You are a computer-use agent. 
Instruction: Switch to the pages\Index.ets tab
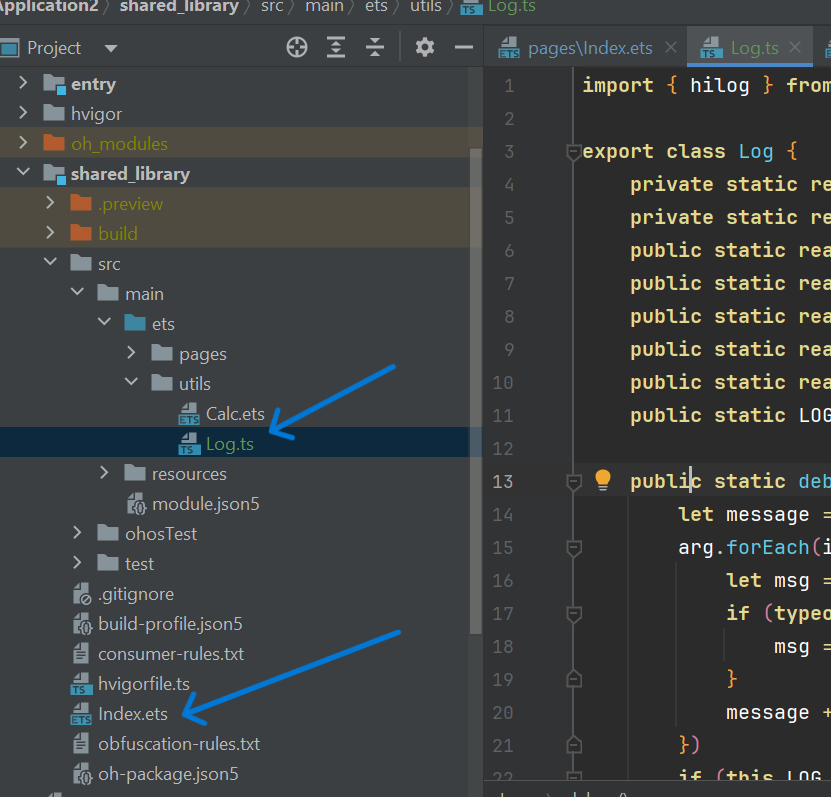590,48
